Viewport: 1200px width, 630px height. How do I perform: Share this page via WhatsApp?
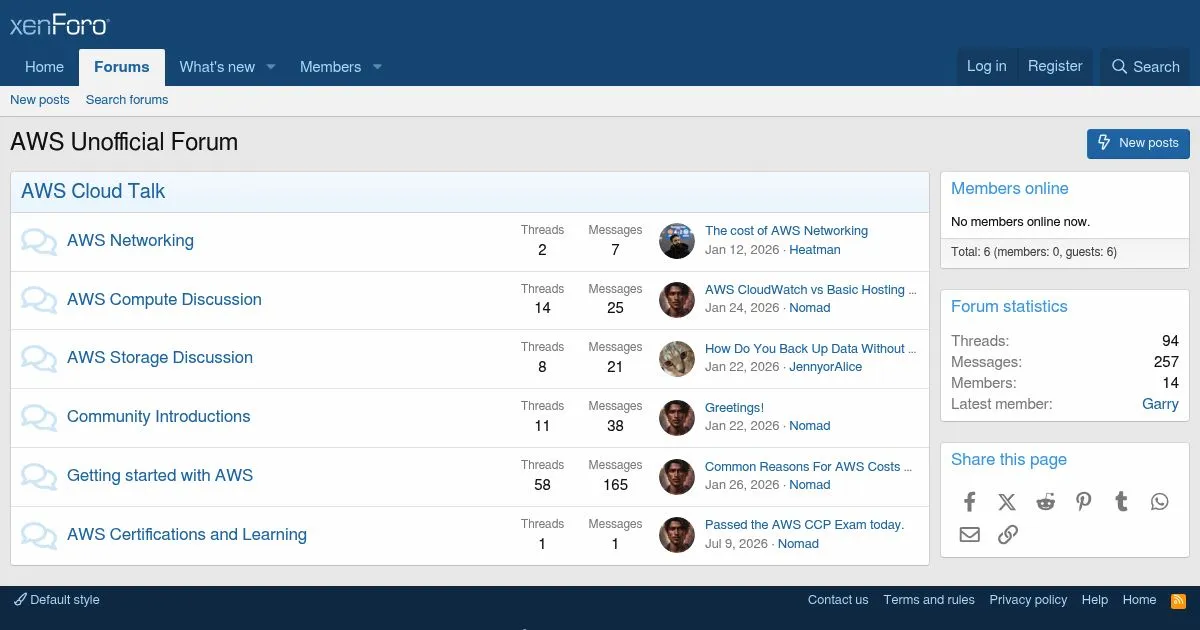(1159, 502)
